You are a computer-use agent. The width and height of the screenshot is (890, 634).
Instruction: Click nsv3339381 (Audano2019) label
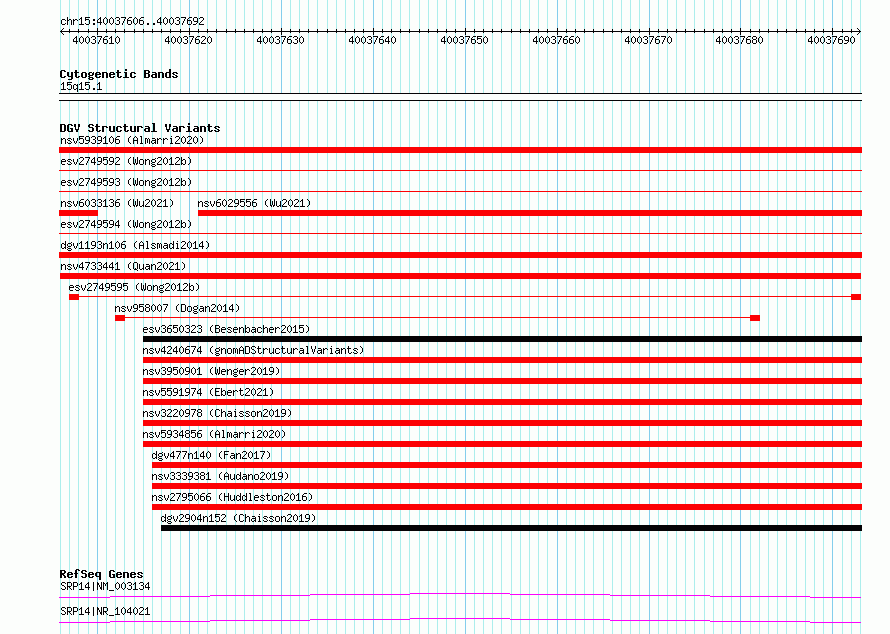tap(220, 476)
